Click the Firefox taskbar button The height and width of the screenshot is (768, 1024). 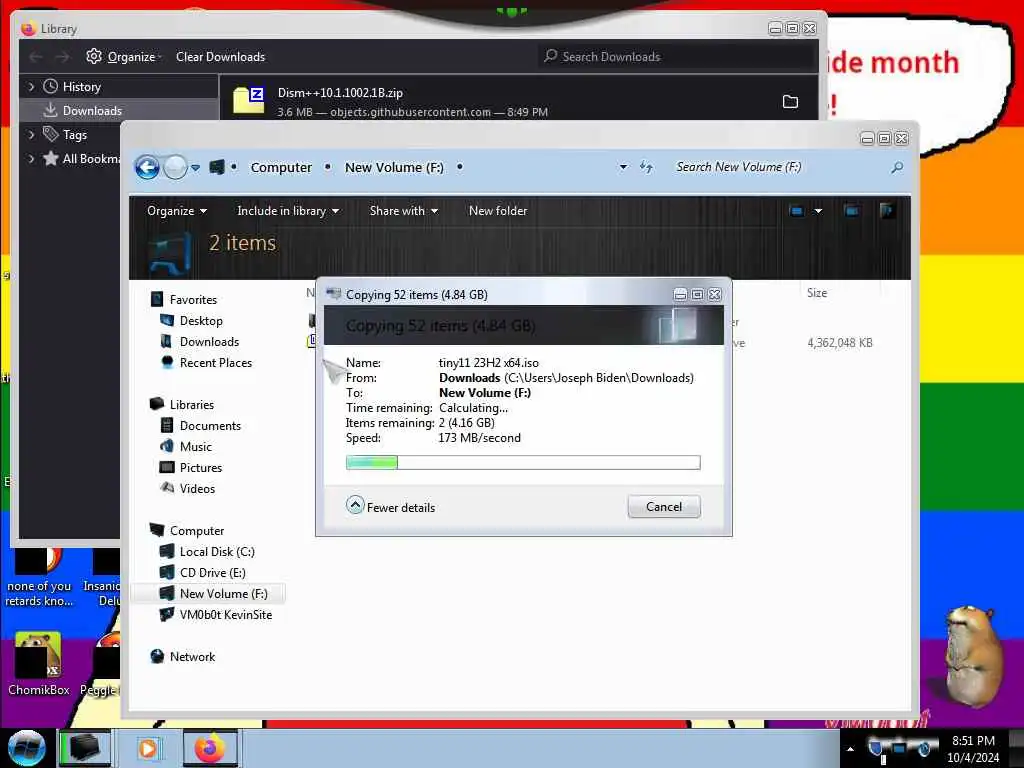(210, 748)
